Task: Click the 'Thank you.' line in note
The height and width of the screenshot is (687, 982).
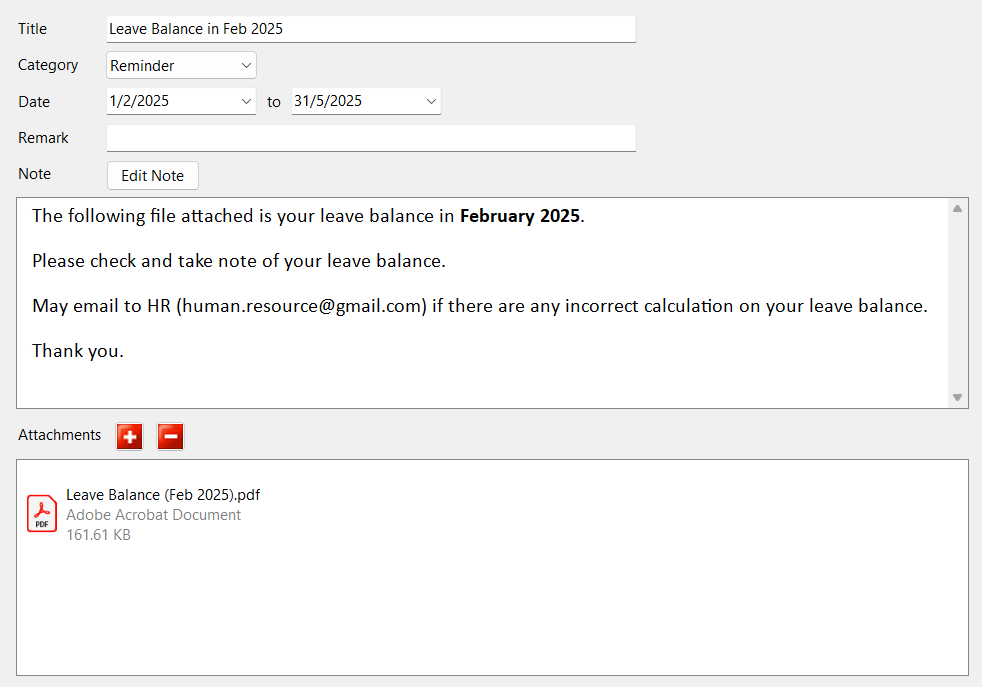Action: (78, 351)
